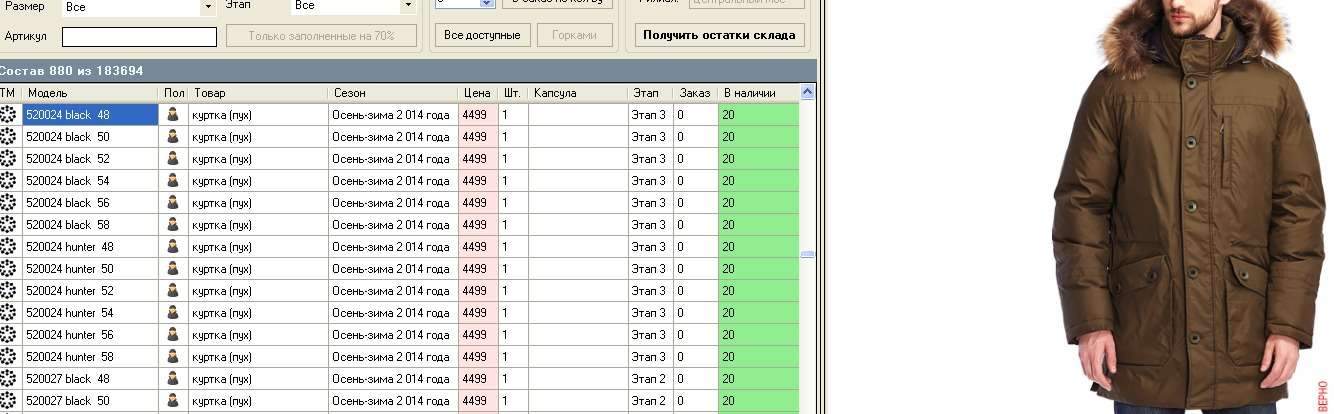Viewport: 1334px width, 414px height.
Task: Click the Все доступные button
Action: 482,35
